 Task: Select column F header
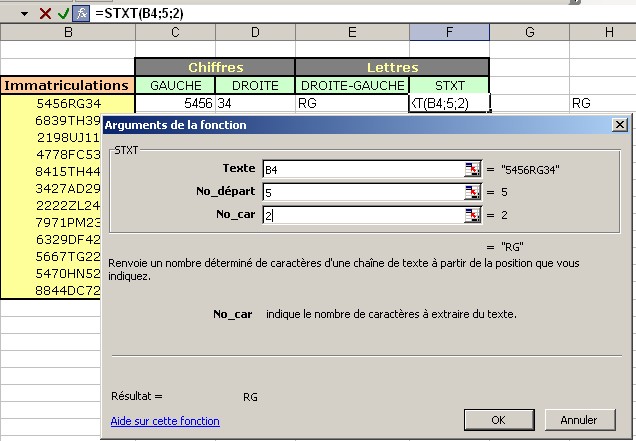450,33
